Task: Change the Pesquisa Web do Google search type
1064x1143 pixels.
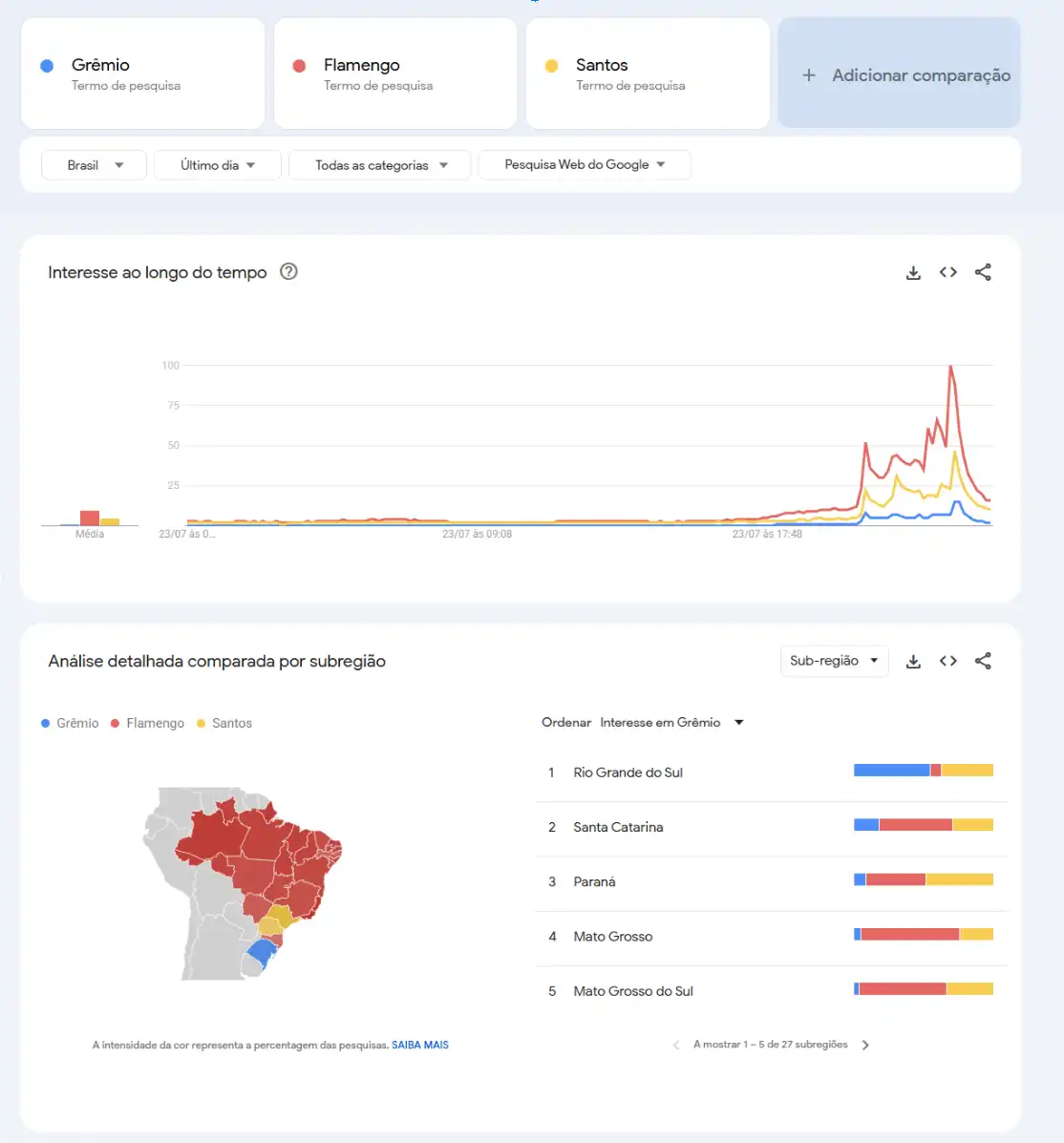Action: [x=585, y=165]
